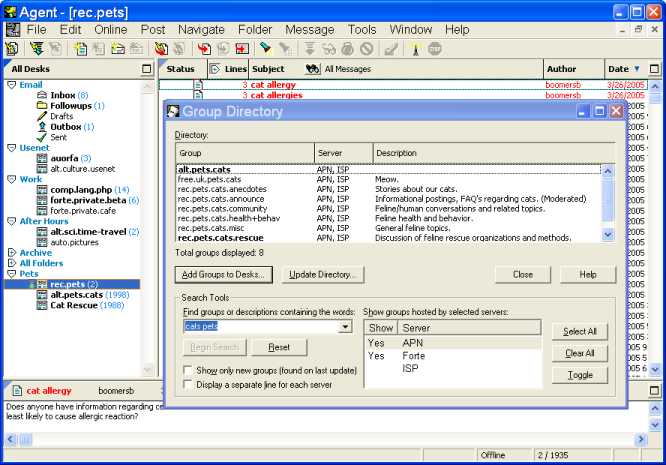This screenshot has width=666, height=465.
Task: Click the Add Groups to Desks button
Action: click(223, 274)
